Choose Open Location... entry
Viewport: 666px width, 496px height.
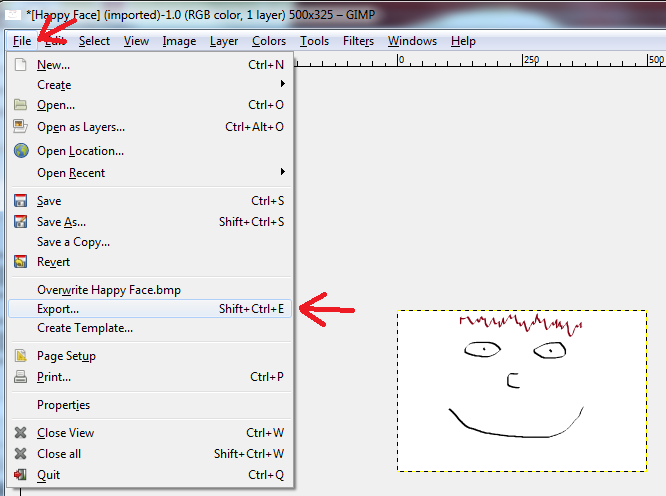pyautogui.click(x=150, y=151)
